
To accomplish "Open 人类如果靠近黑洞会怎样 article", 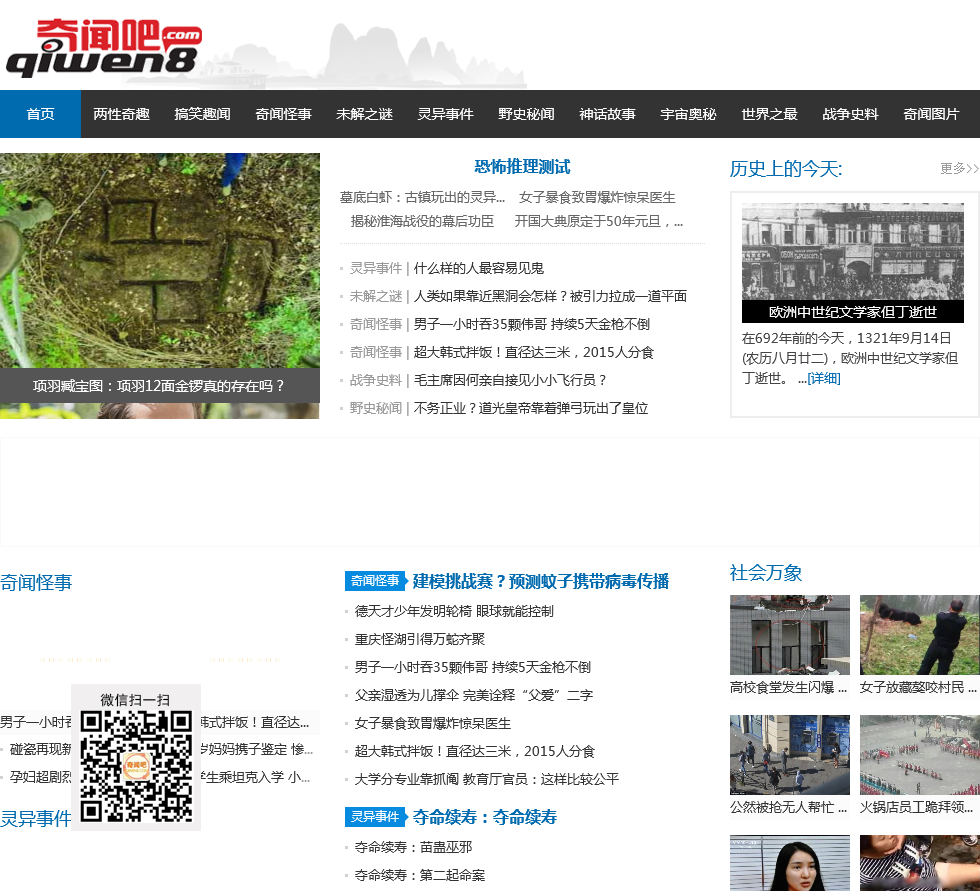I will coord(550,296).
